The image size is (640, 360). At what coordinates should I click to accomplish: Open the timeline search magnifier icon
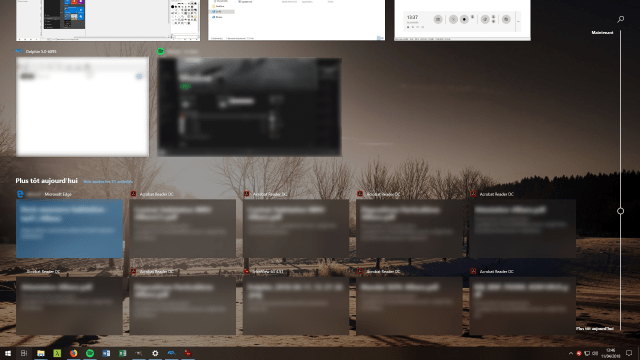tap(620, 19)
